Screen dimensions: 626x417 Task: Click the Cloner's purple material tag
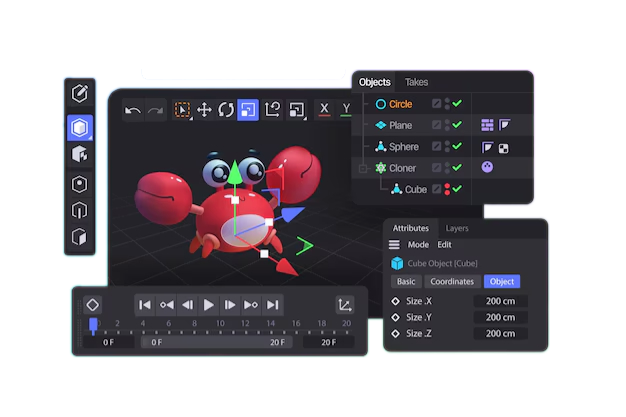(x=487, y=167)
